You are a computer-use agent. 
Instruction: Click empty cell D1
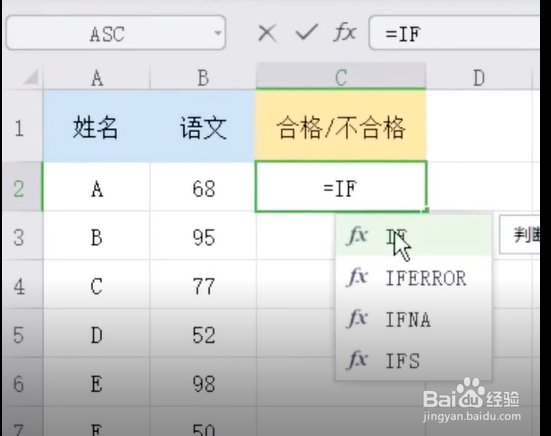click(x=479, y=126)
